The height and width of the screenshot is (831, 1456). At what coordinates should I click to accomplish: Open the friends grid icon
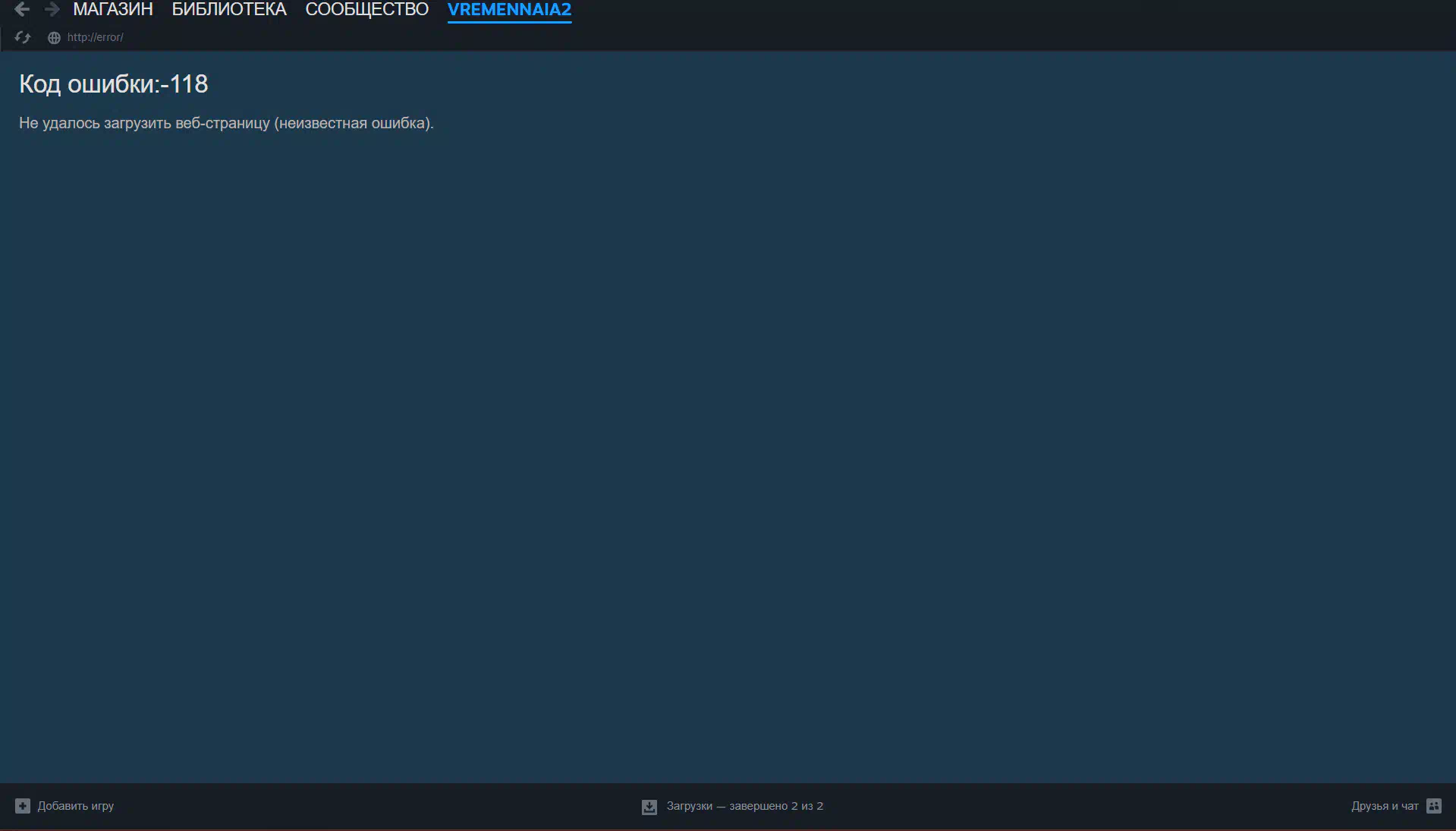click(1434, 806)
